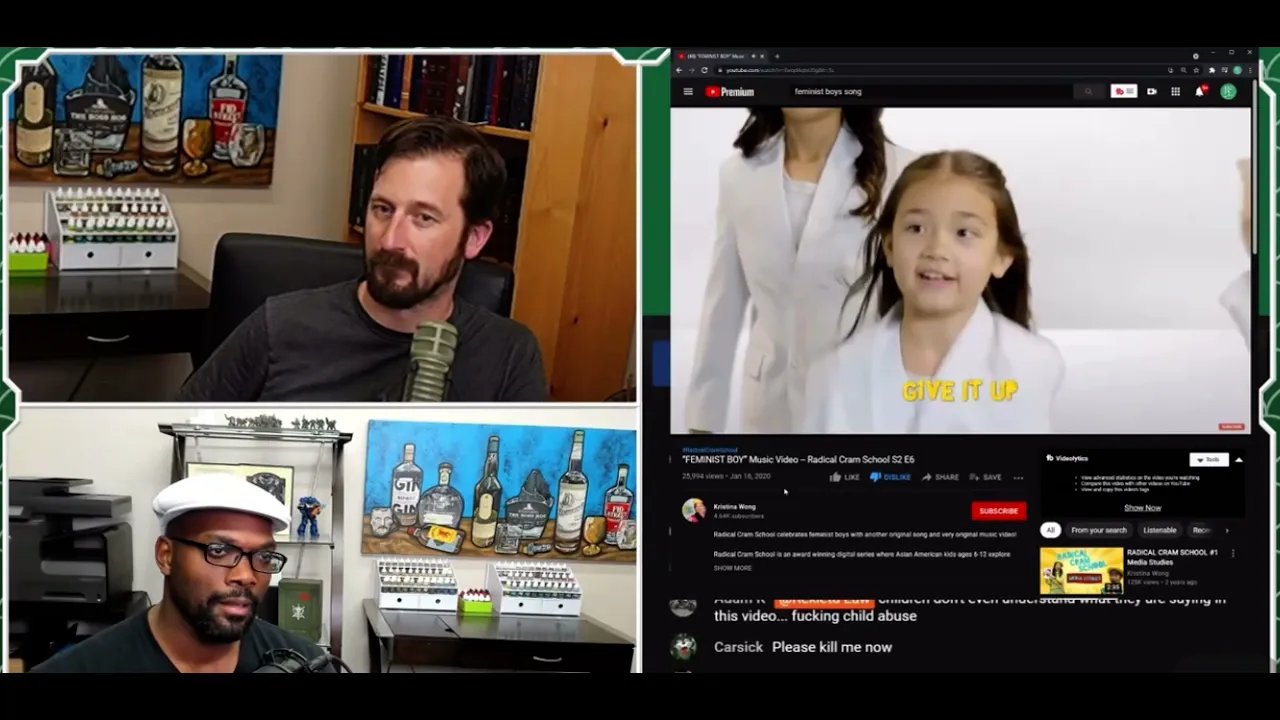
Task: Click the search box containing 'feminist boys song'
Action: (930, 91)
